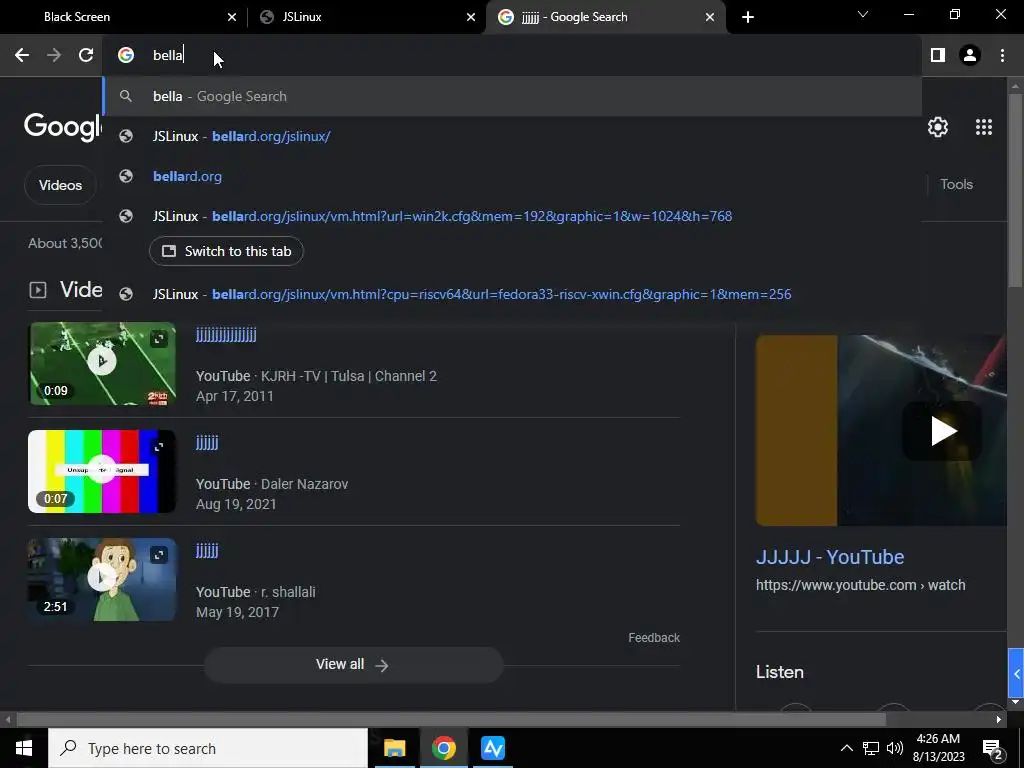This screenshot has width=1024, height=768.
Task: Click the Google logo
Action: point(63,127)
